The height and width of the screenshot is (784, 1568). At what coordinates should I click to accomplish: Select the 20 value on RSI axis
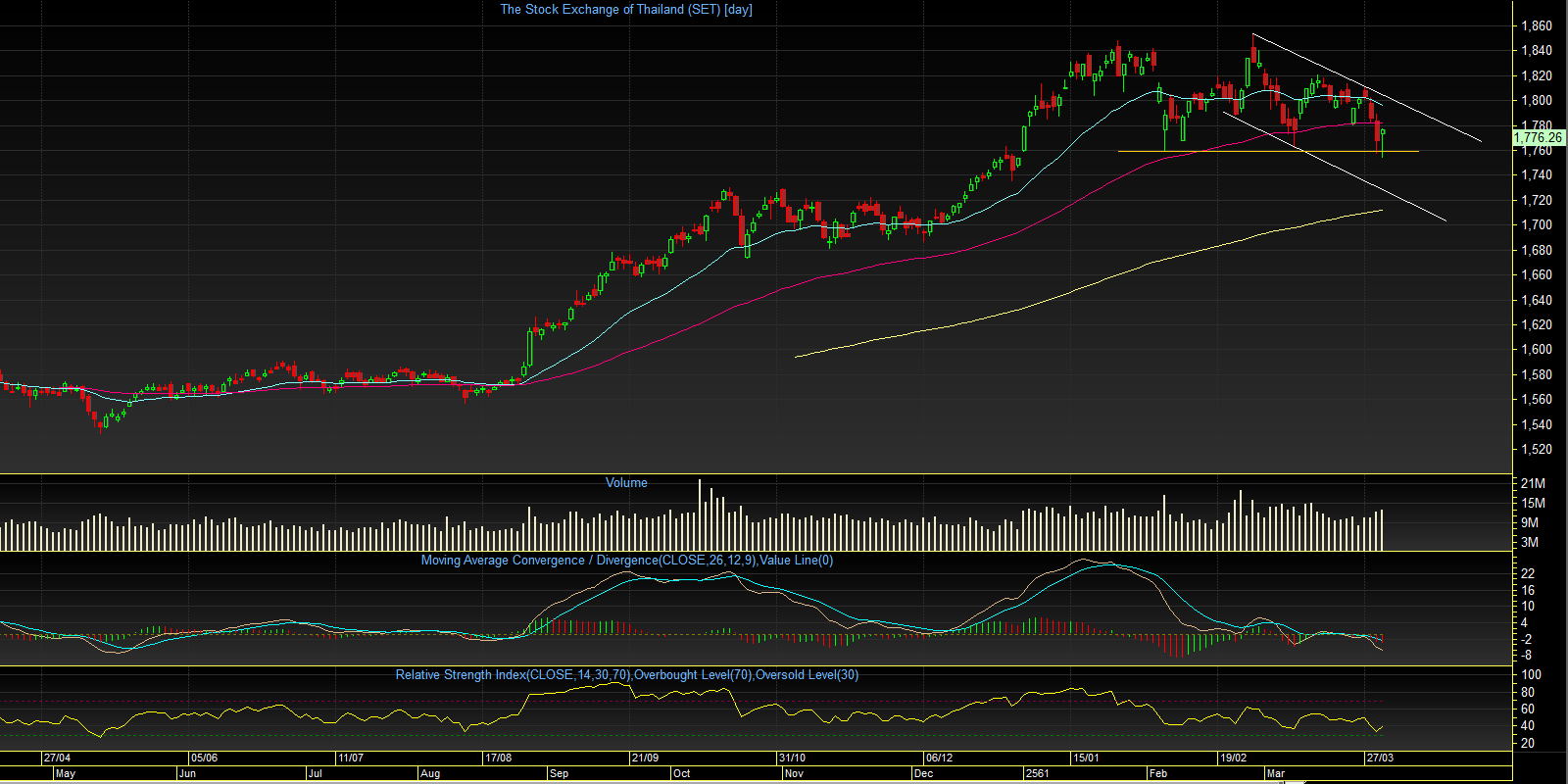click(x=1528, y=744)
